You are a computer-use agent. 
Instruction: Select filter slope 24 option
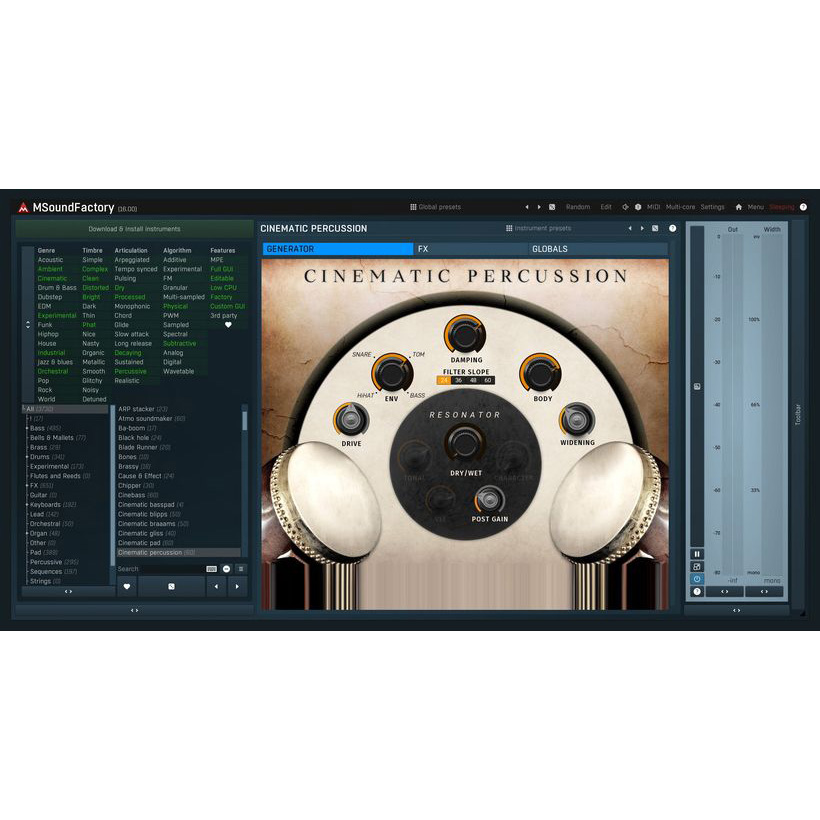(x=444, y=381)
